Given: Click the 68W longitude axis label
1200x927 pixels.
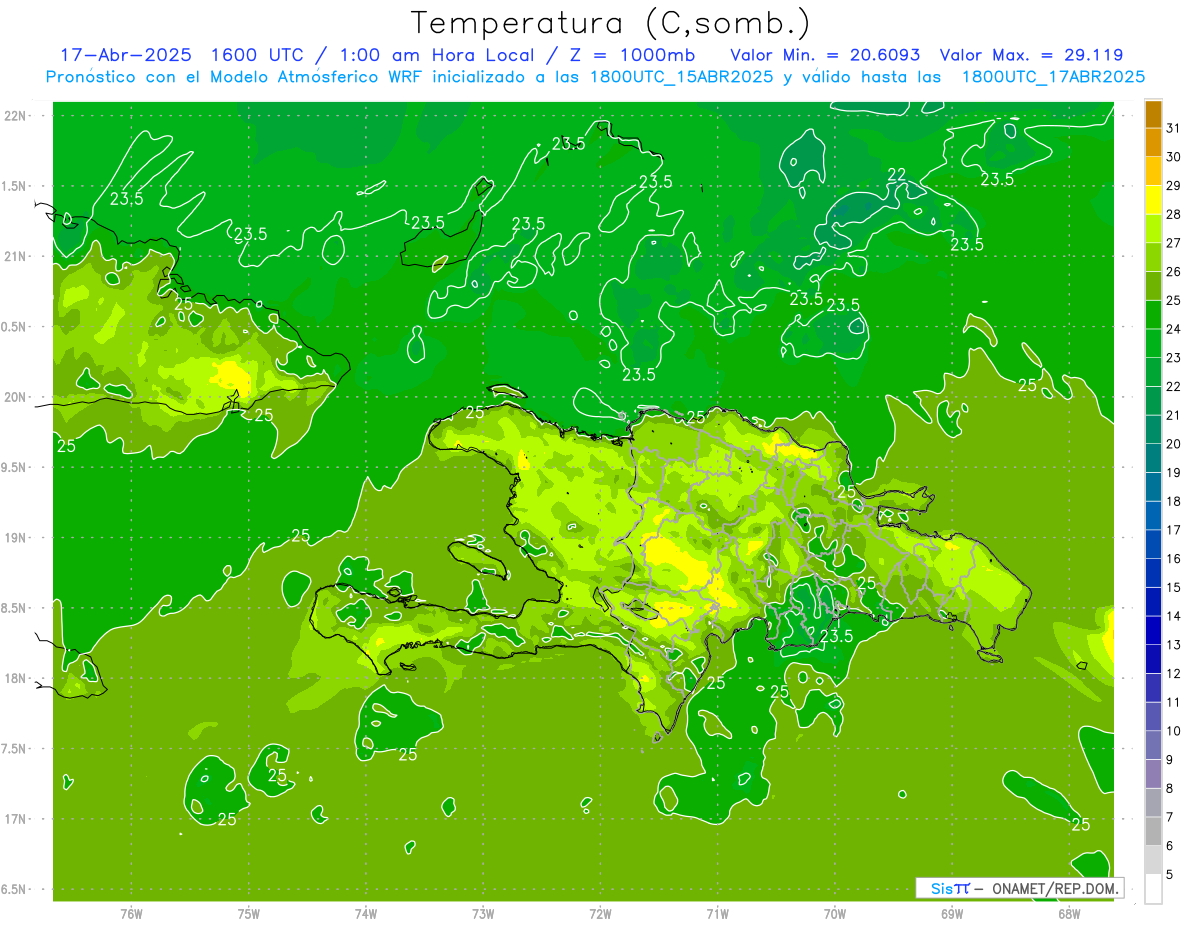Looking at the screenshot, I should (1069, 914).
